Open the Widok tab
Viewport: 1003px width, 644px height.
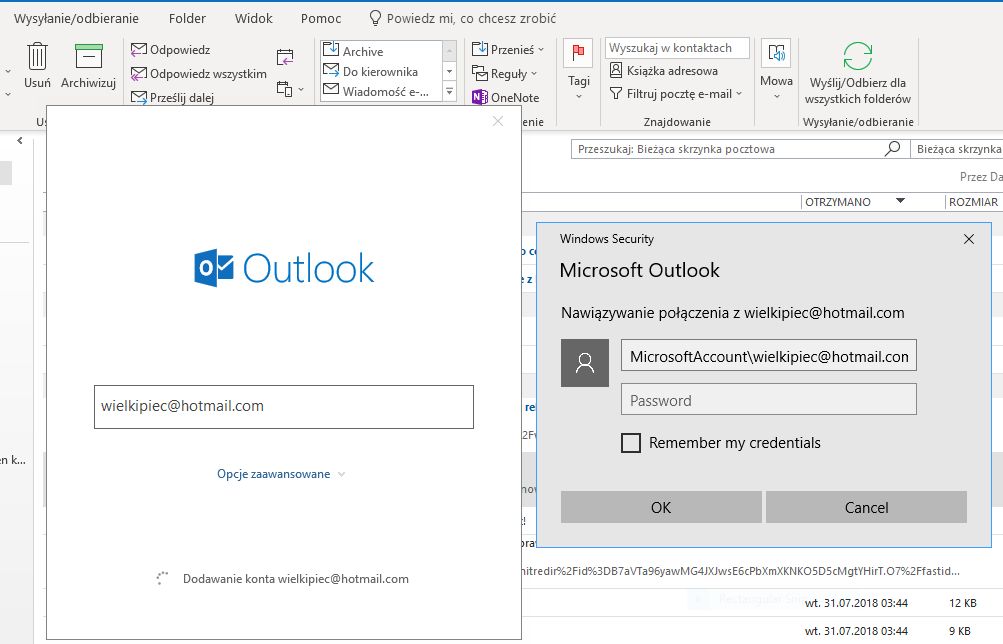[x=253, y=19]
